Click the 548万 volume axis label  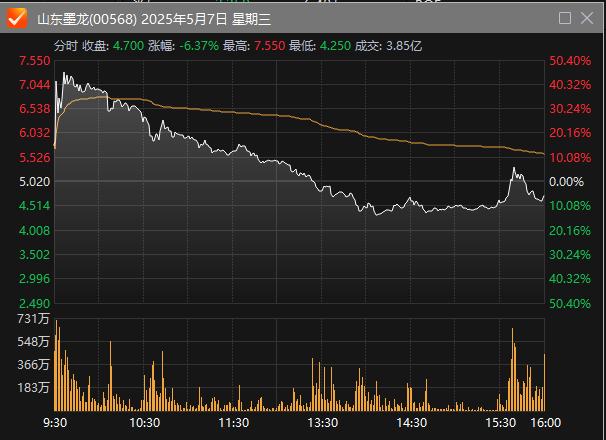click(x=33, y=342)
